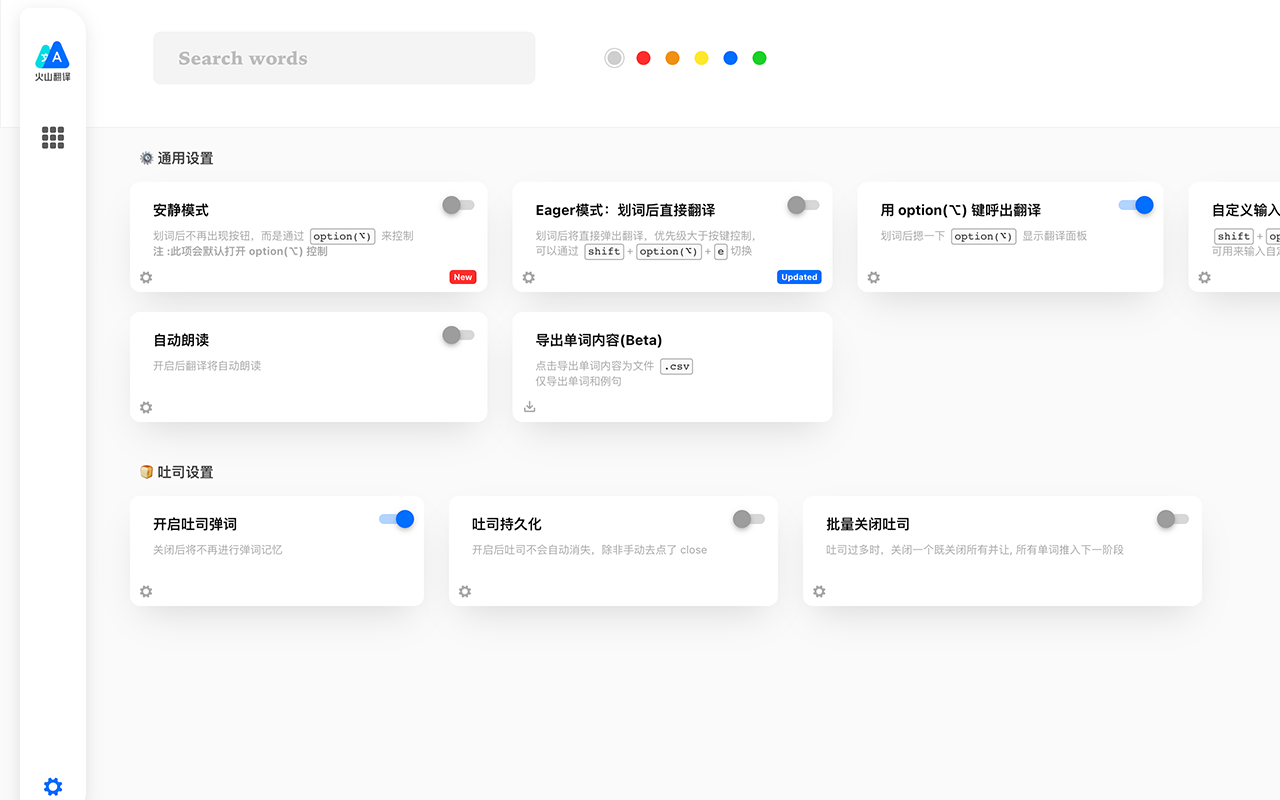Screen dimensions: 1280x800
Task: Select the gray color dot
Action: tap(615, 58)
